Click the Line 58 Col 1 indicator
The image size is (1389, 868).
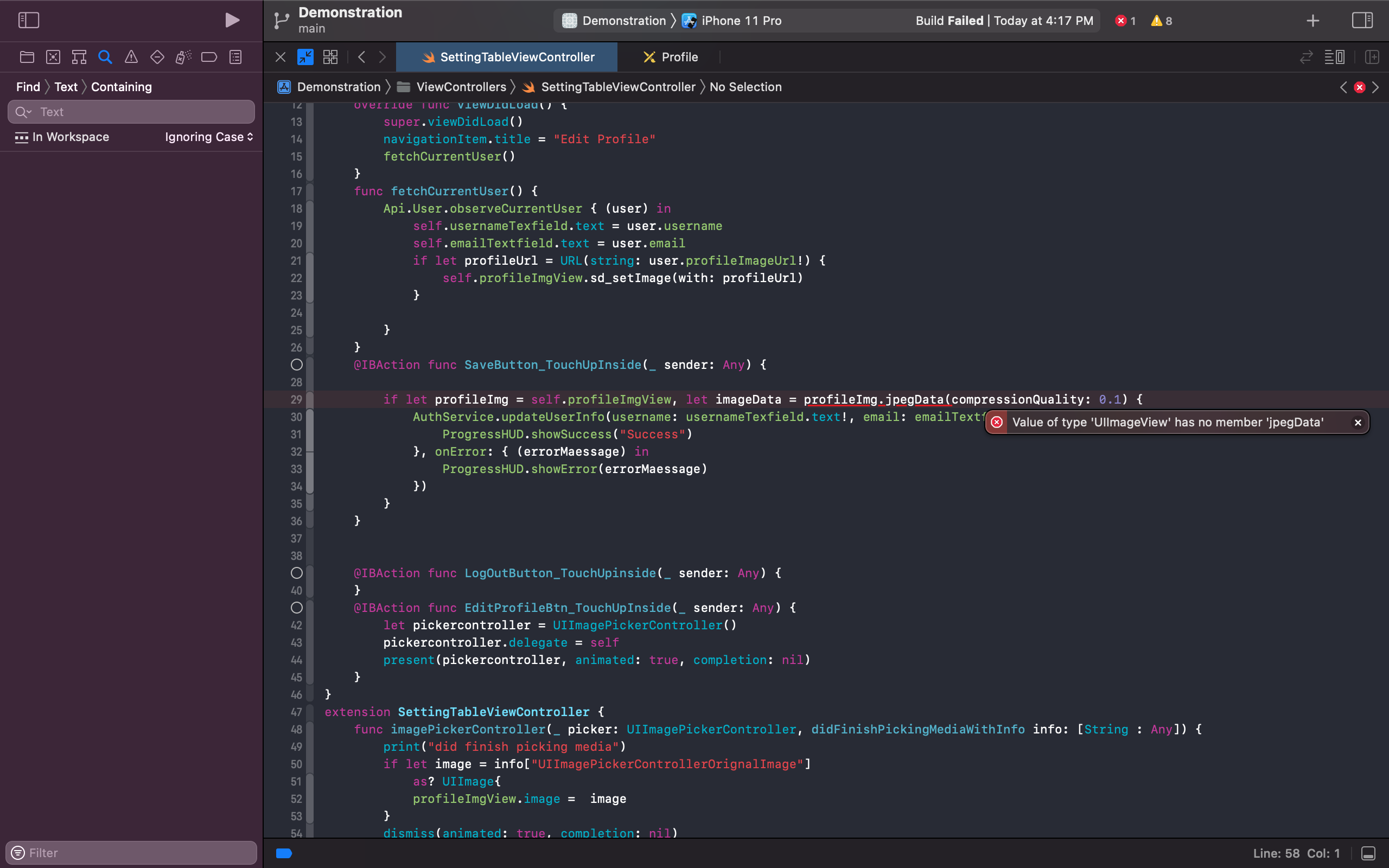(1296, 853)
